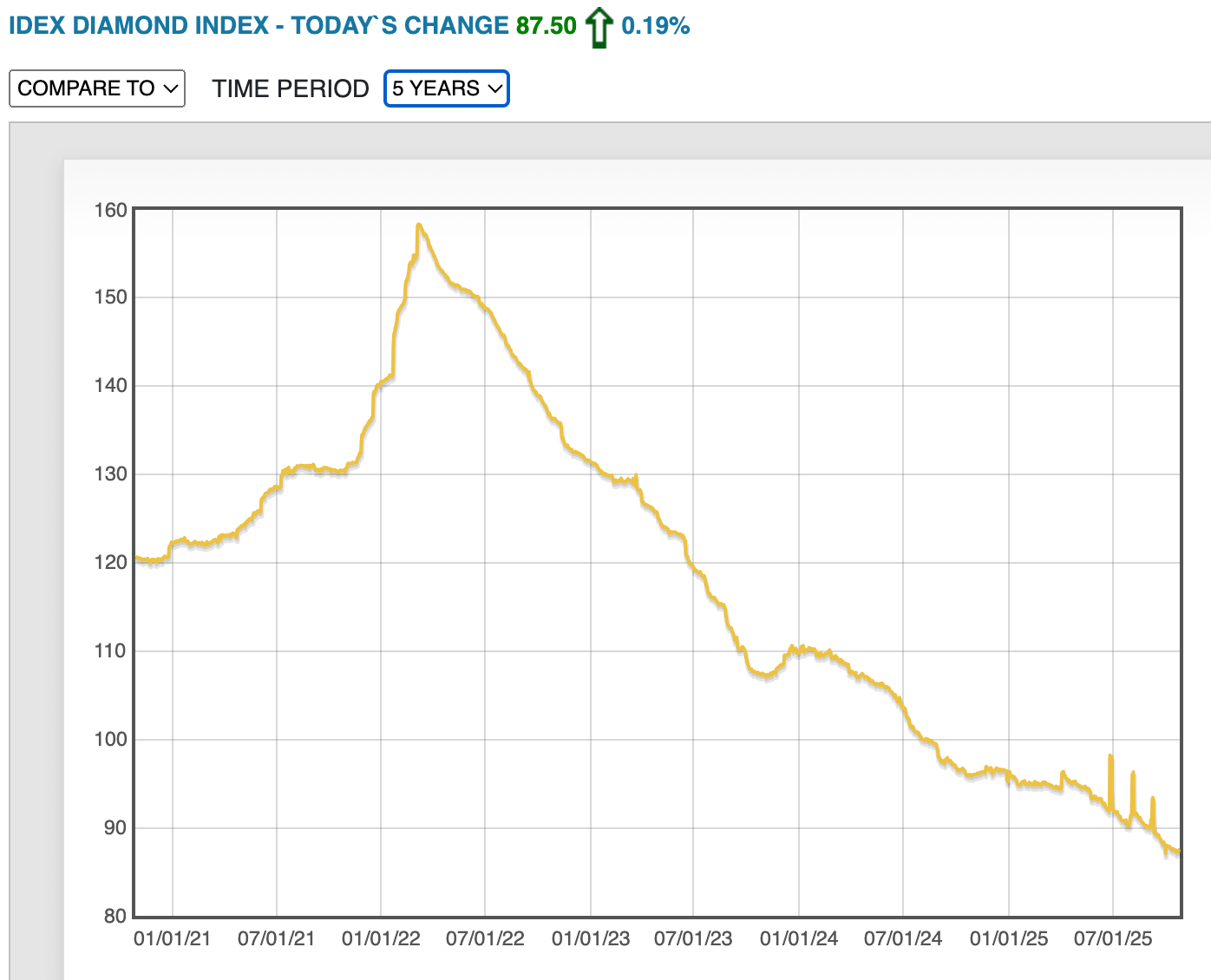Click the line's rightmost endpoint near 87
1211x980 pixels.
(x=1178, y=852)
